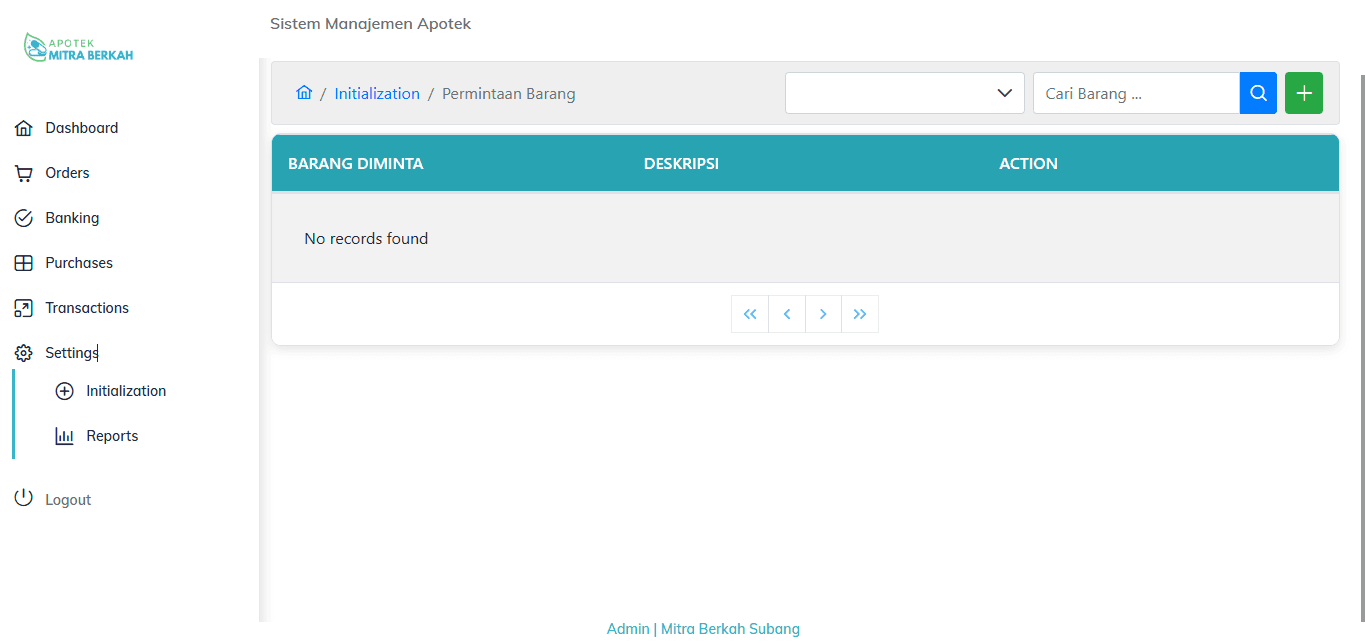Open Transactions in the sidebar
The width and height of the screenshot is (1365, 644).
coord(86,308)
